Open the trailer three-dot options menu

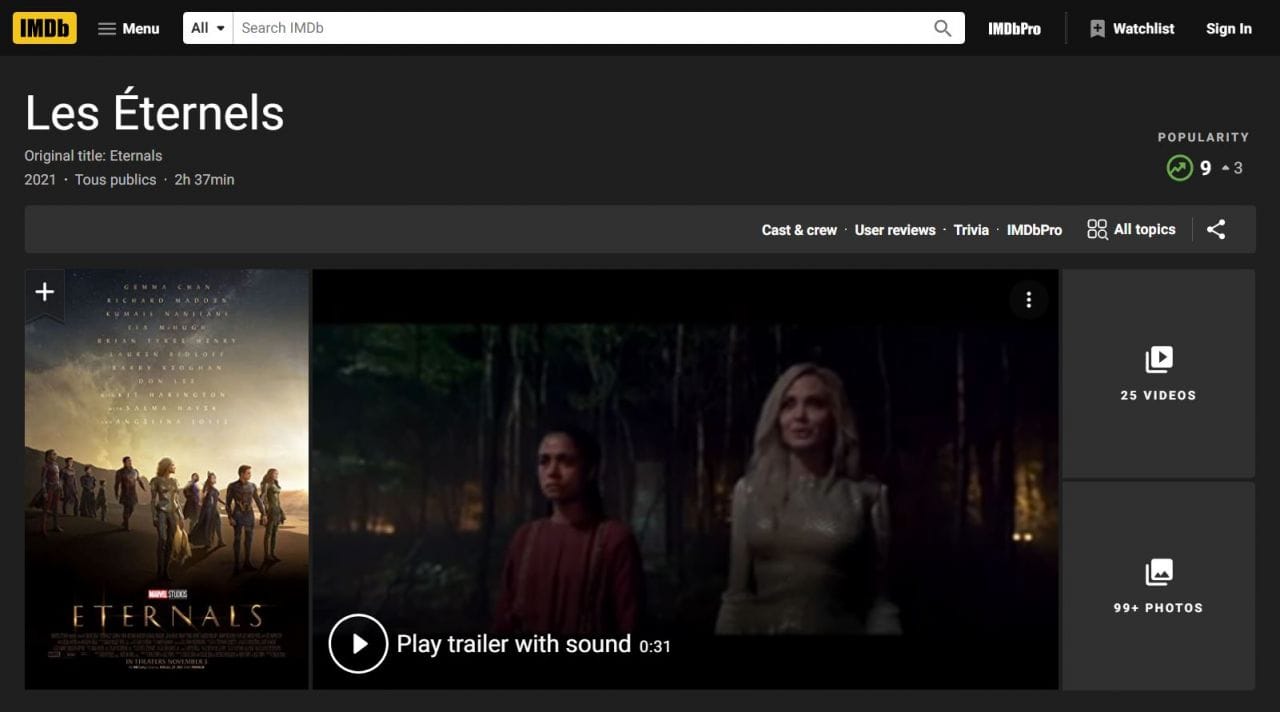tap(1028, 300)
